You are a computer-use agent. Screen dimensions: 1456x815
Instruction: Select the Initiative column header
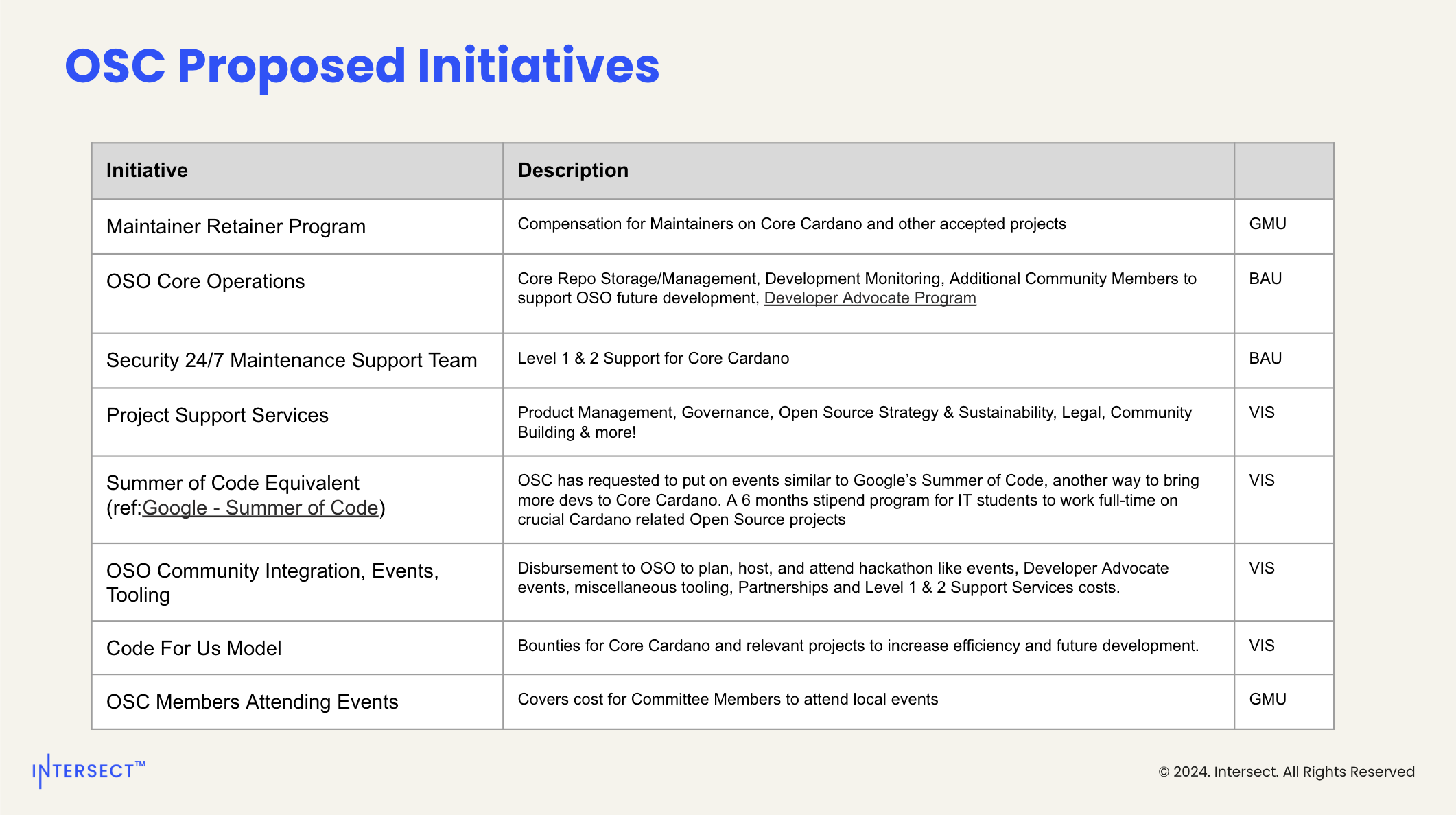[147, 171]
